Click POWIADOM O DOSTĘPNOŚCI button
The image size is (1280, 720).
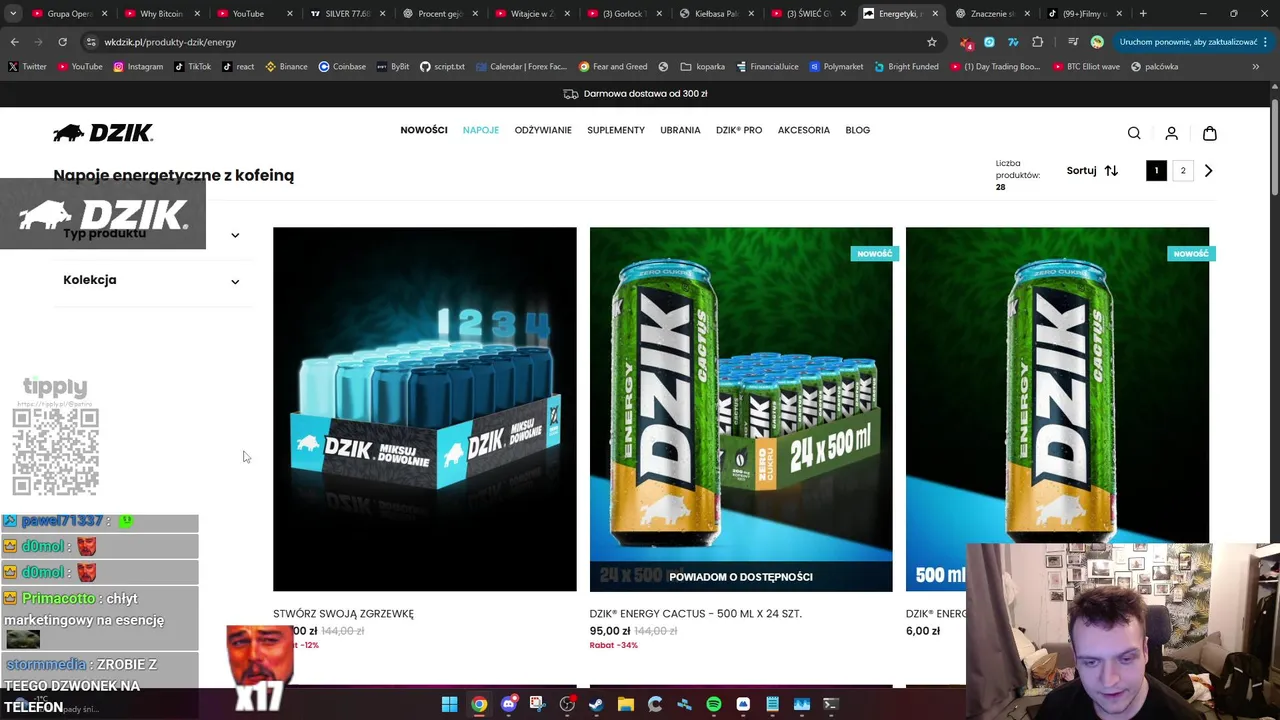[x=741, y=577]
